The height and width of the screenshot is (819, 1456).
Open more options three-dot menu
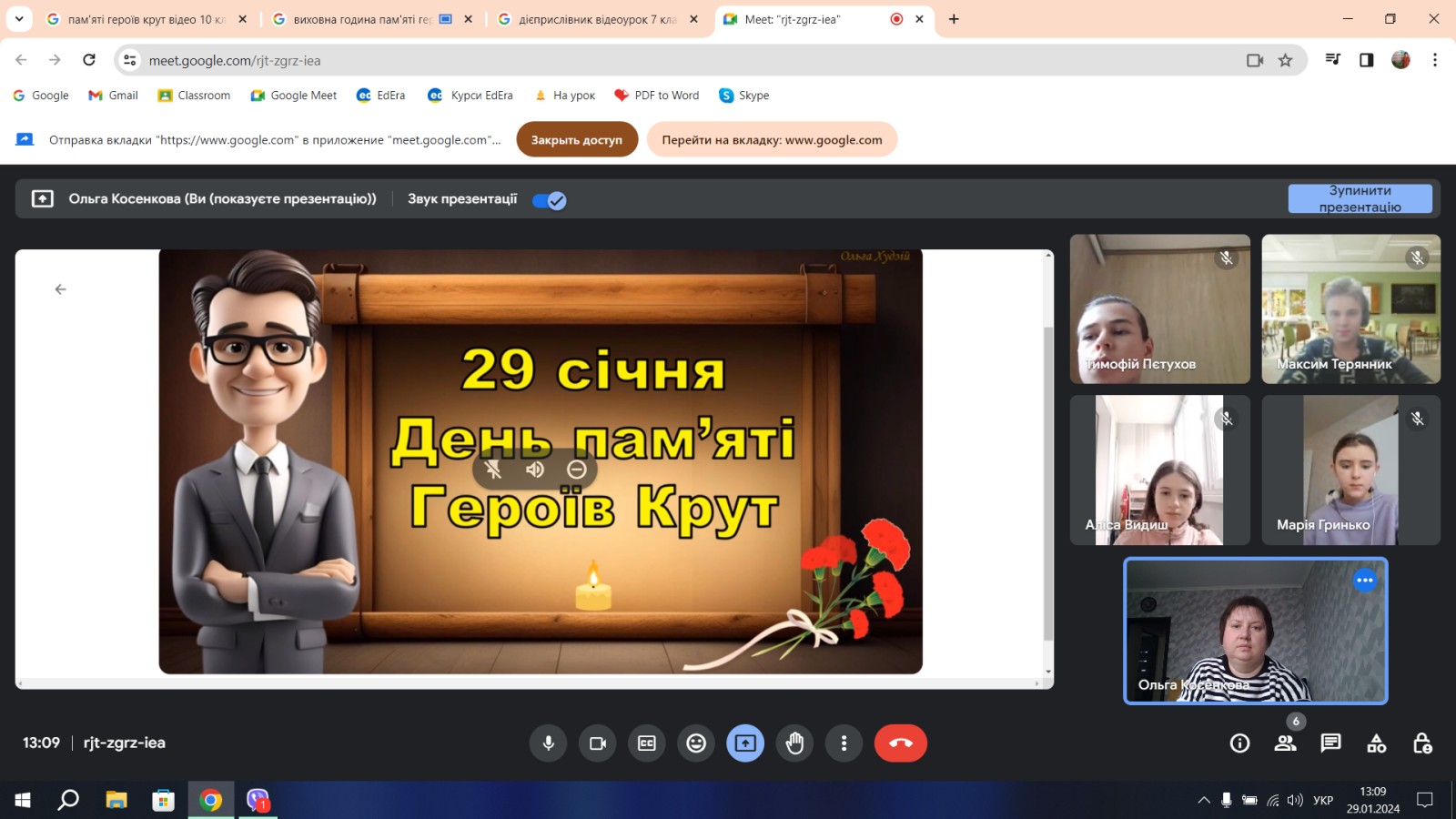pos(844,743)
